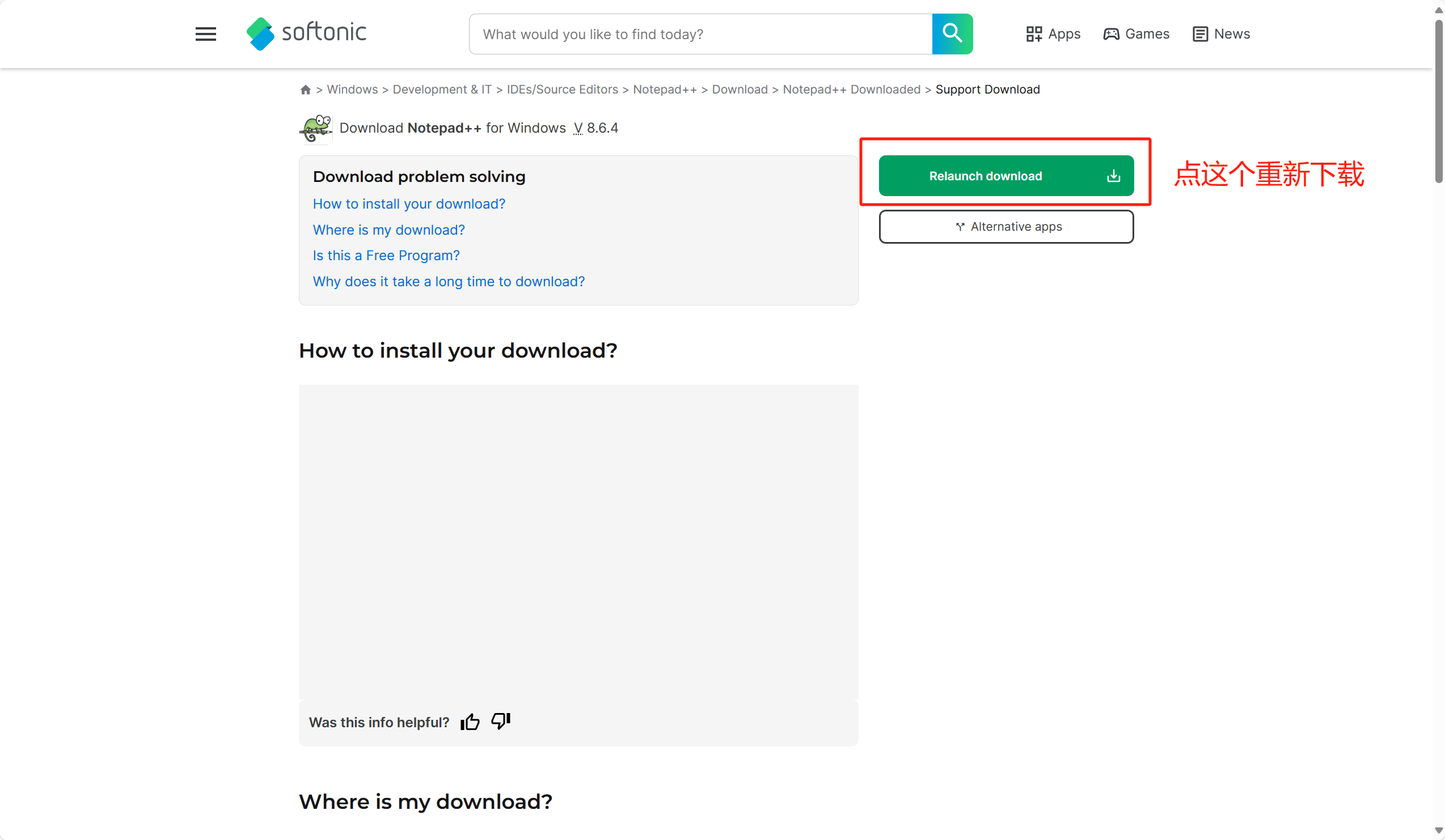Screen dimensions: 1445x840
Task: Go to Softonic homepage via logo
Action: (306, 33)
